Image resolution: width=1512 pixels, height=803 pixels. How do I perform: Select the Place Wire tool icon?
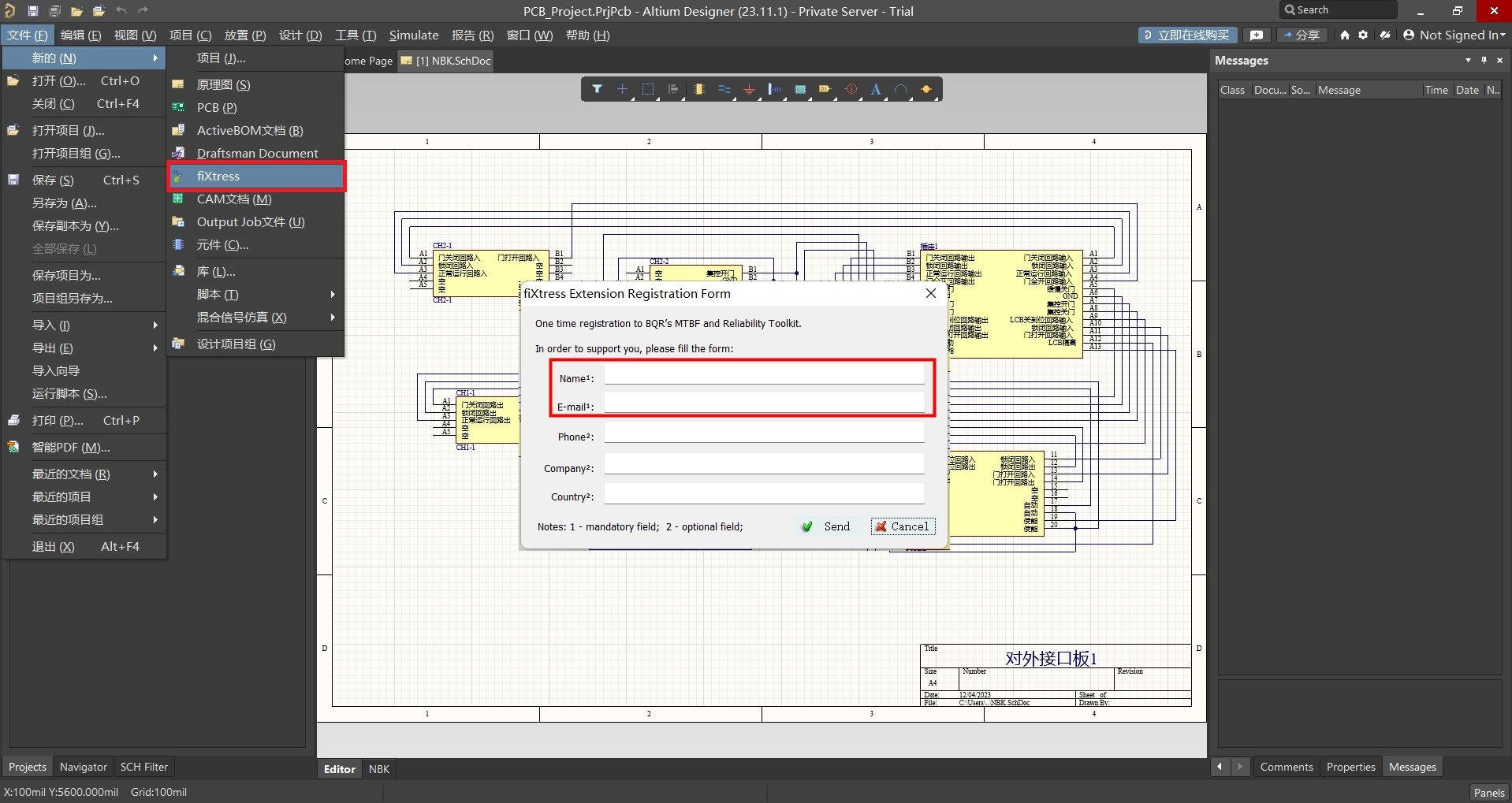[x=724, y=90]
